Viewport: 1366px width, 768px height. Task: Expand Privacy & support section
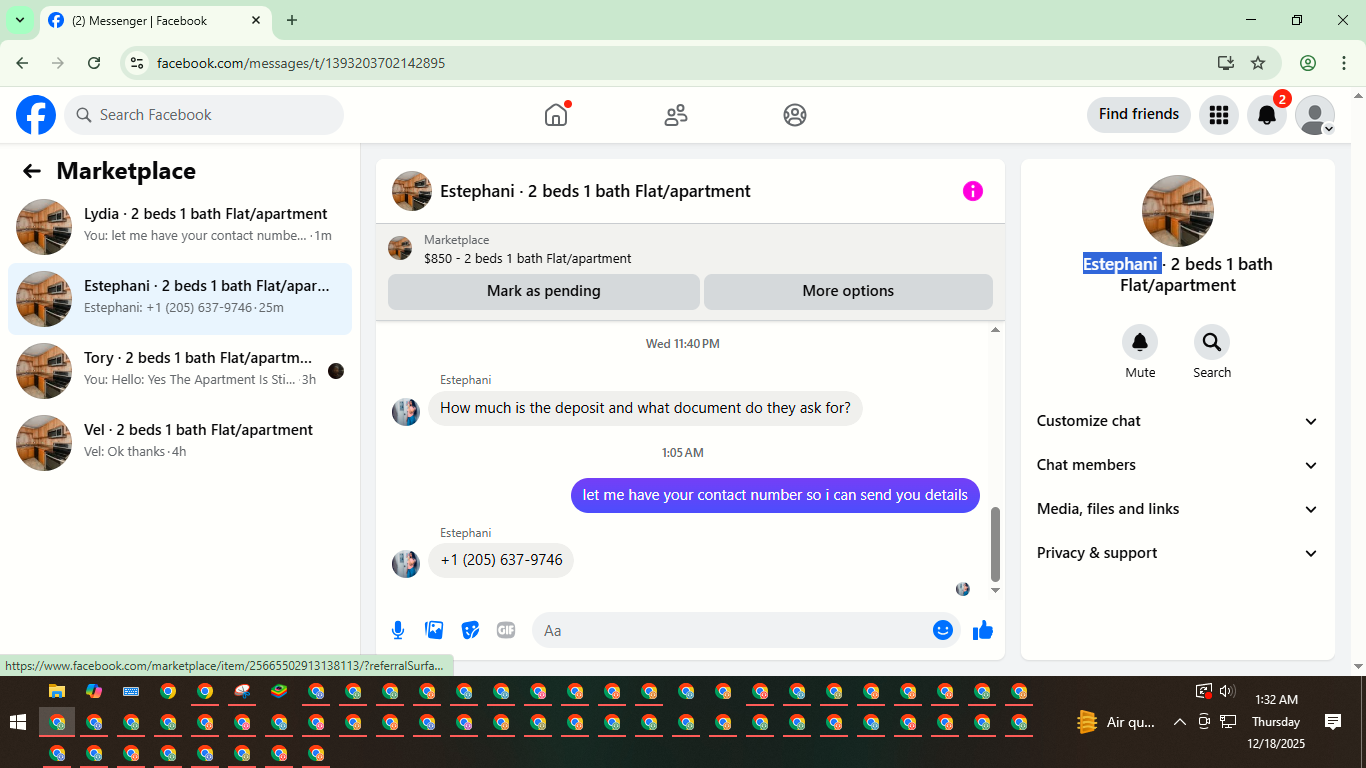point(1178,553)
